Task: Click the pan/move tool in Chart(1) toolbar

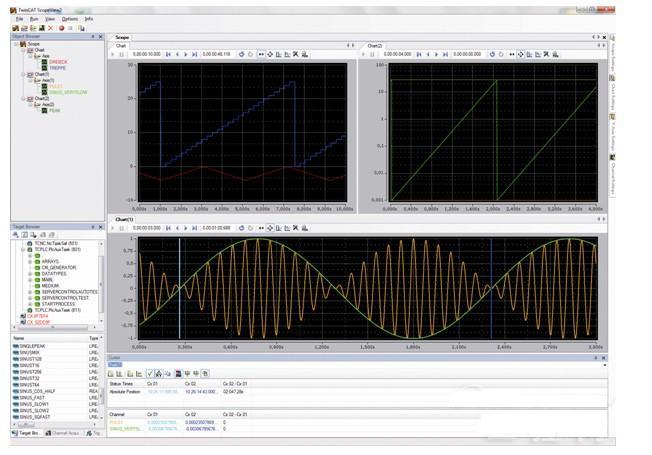Action: (261, 227)
